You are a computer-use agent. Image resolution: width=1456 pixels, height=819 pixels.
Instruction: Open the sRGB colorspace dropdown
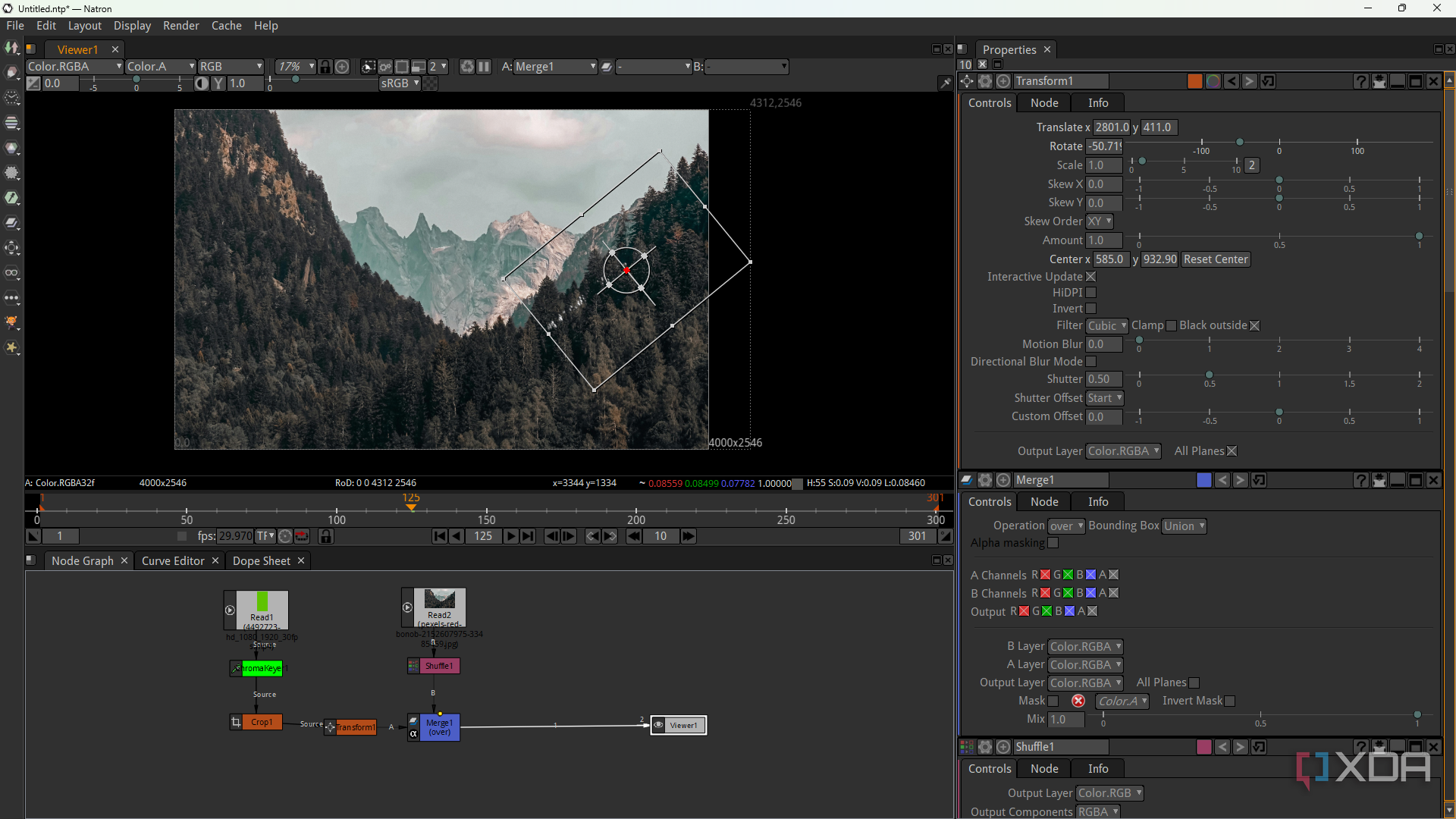[x=399, y=83]
